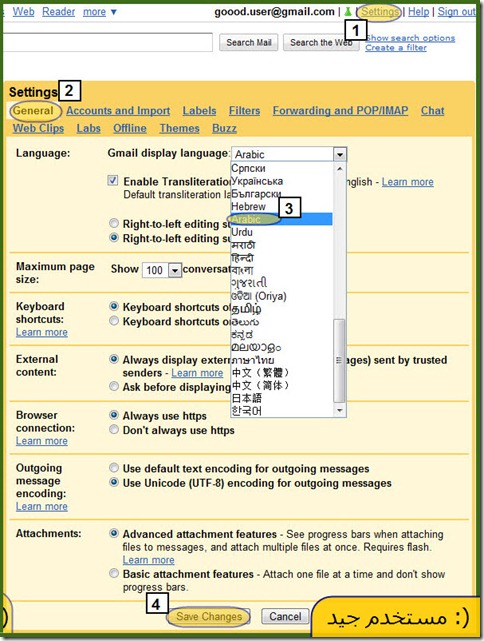Viewport: 484px width, 641px height.
Task: Select Use Unicode (UTF-8) encoding radio
Action: [114, 482]
